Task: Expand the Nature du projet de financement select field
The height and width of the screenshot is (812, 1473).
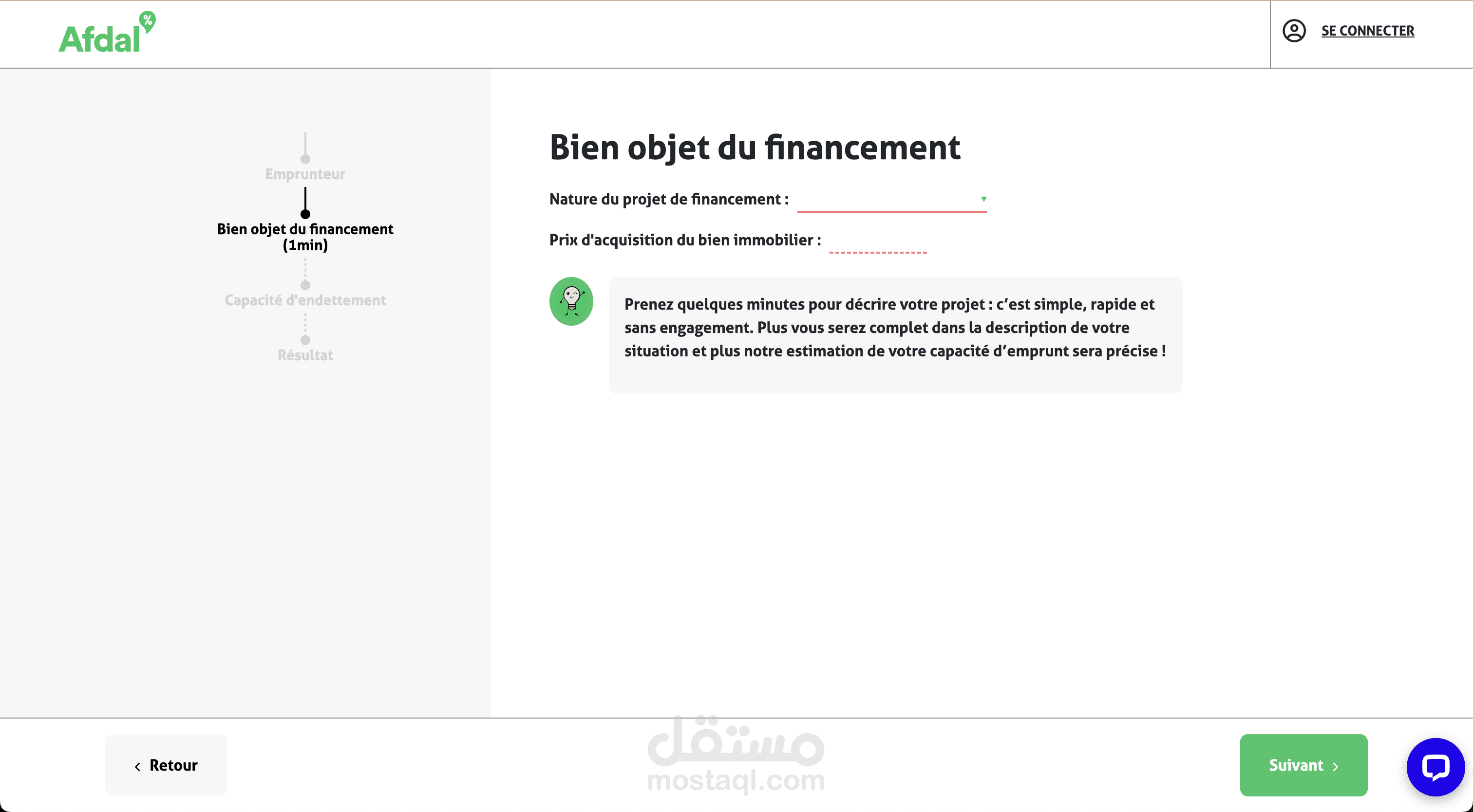Action: (887, 200)
